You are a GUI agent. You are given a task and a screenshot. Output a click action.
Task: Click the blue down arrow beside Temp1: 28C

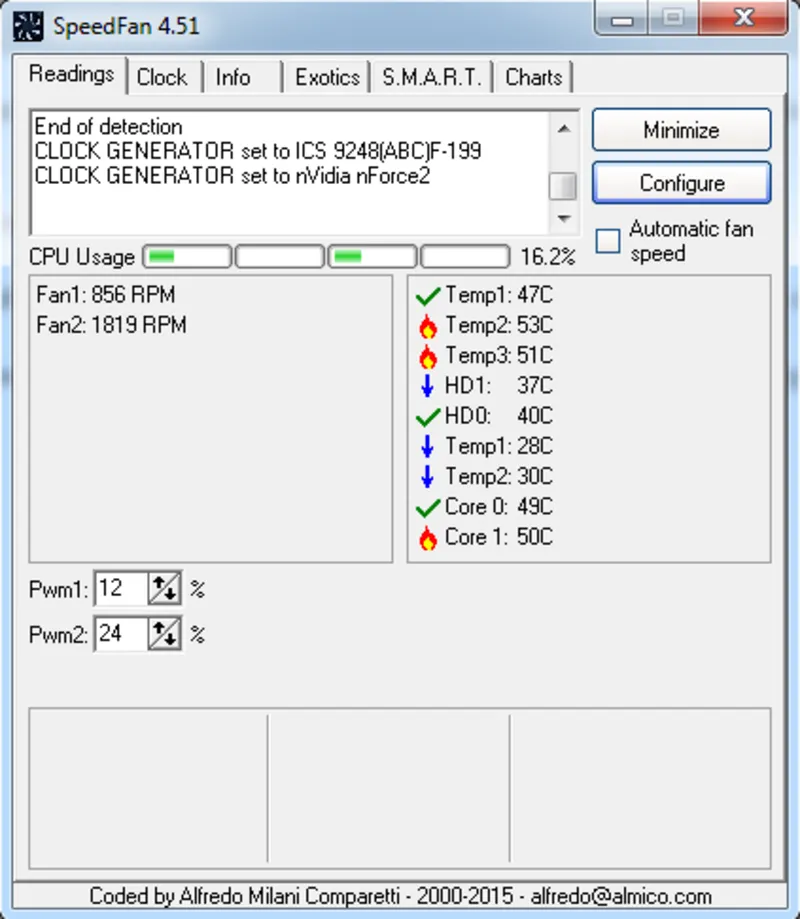pos(427,447)
